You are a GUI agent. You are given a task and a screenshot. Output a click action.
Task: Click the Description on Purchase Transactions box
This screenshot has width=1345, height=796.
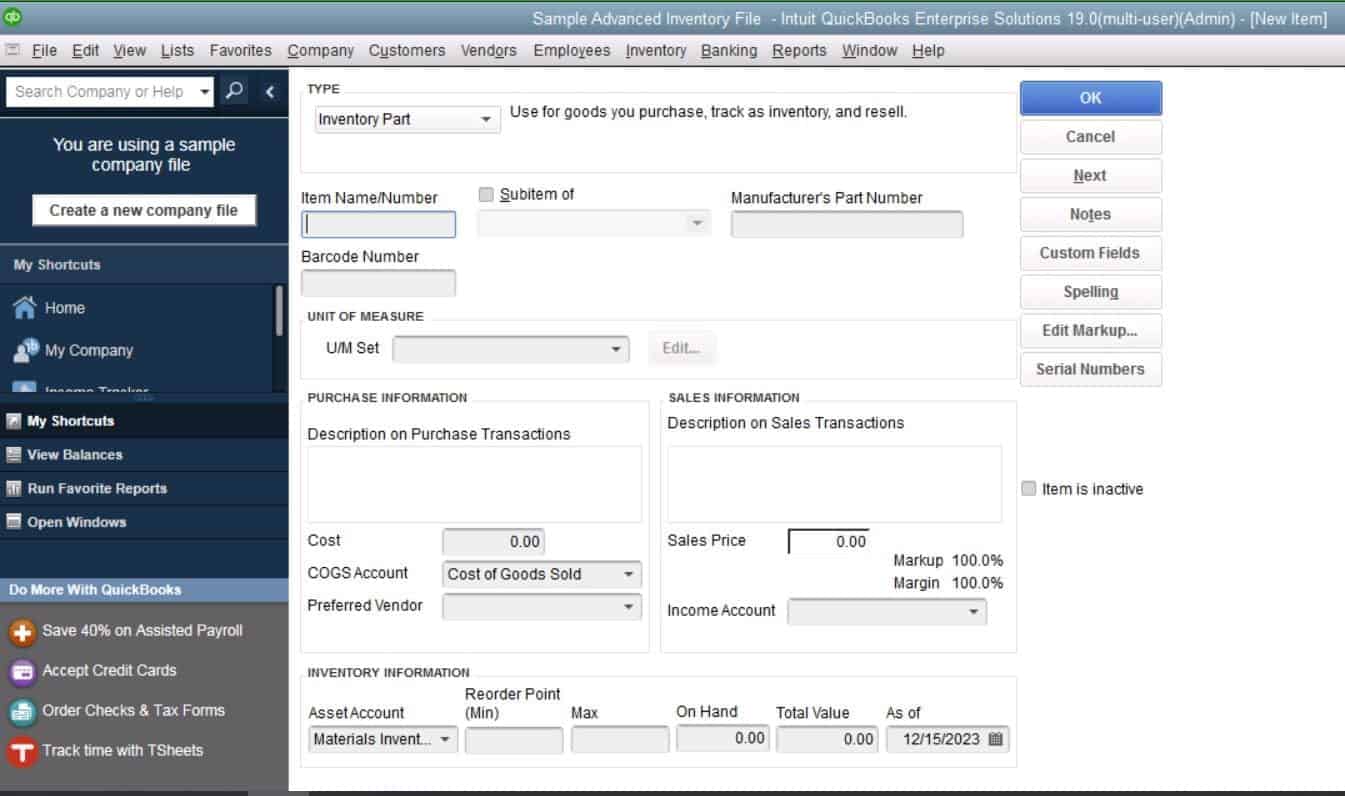475,484
